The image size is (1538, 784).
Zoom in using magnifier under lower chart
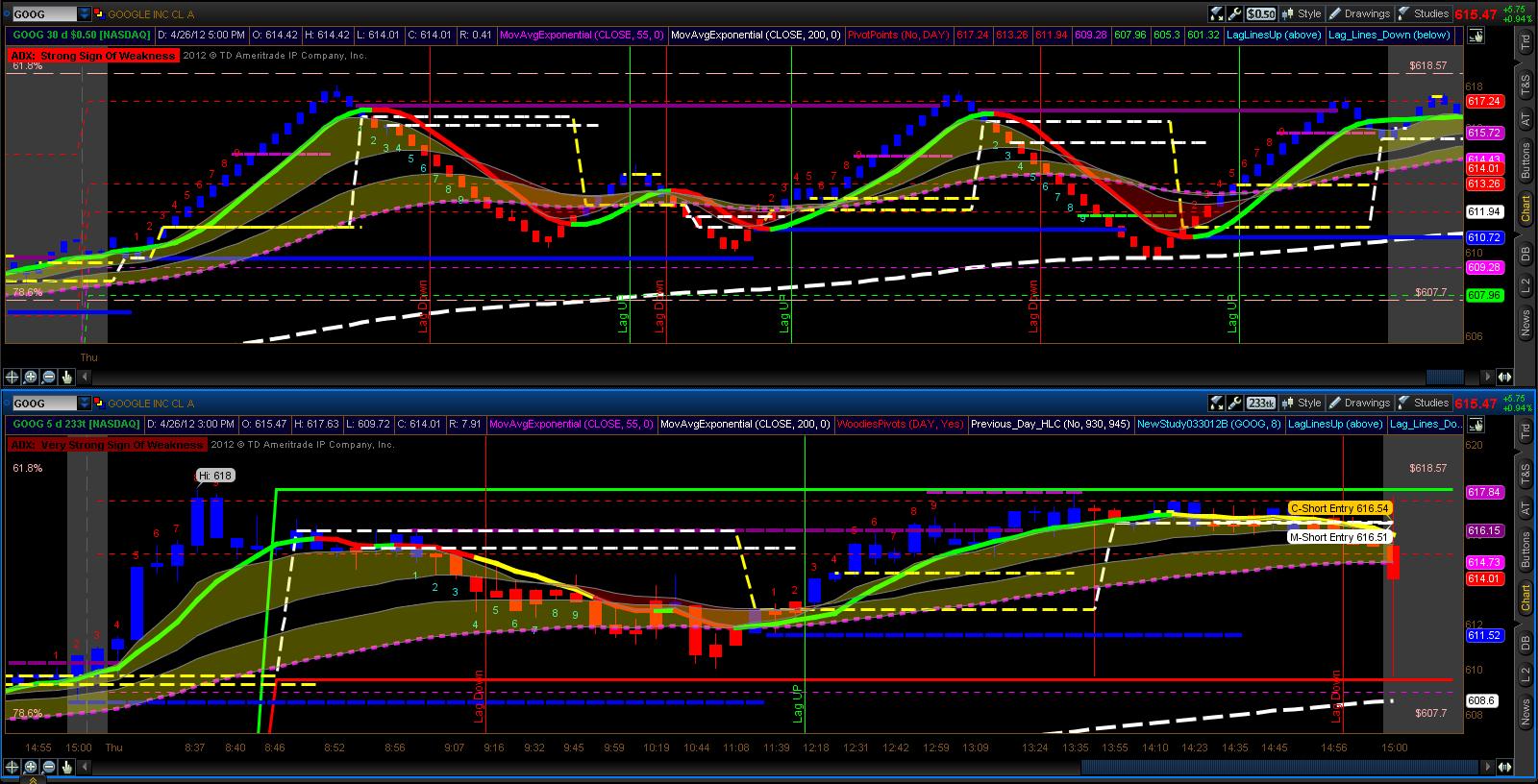31,767
